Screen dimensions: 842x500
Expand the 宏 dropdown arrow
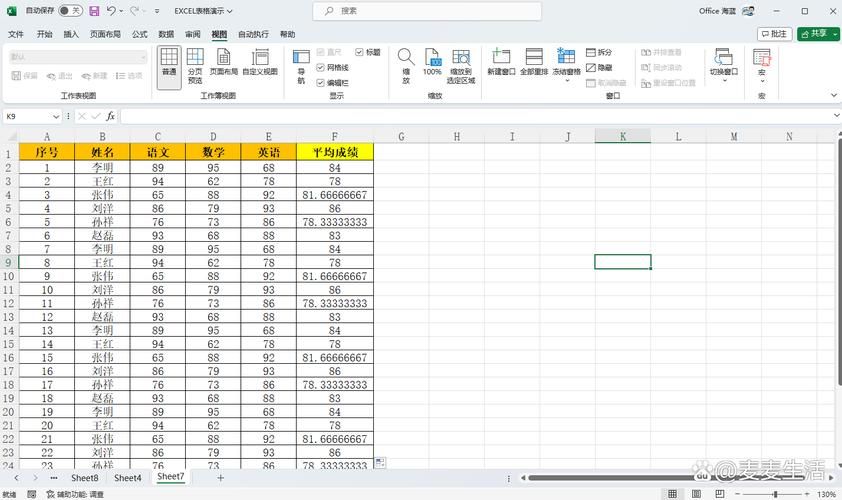(x=761, y=81)
